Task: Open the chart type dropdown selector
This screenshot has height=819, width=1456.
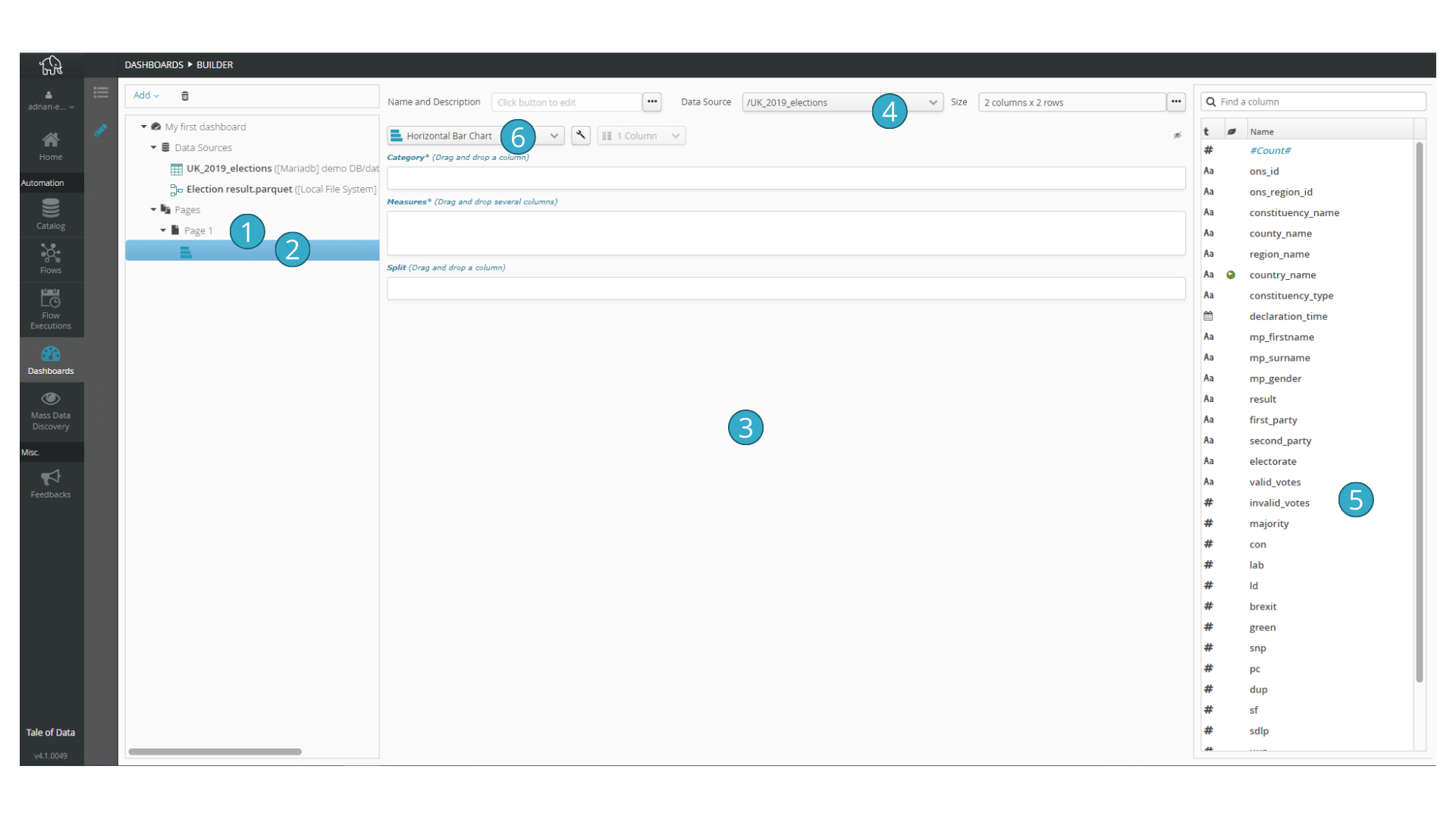Action: (554, 135)
